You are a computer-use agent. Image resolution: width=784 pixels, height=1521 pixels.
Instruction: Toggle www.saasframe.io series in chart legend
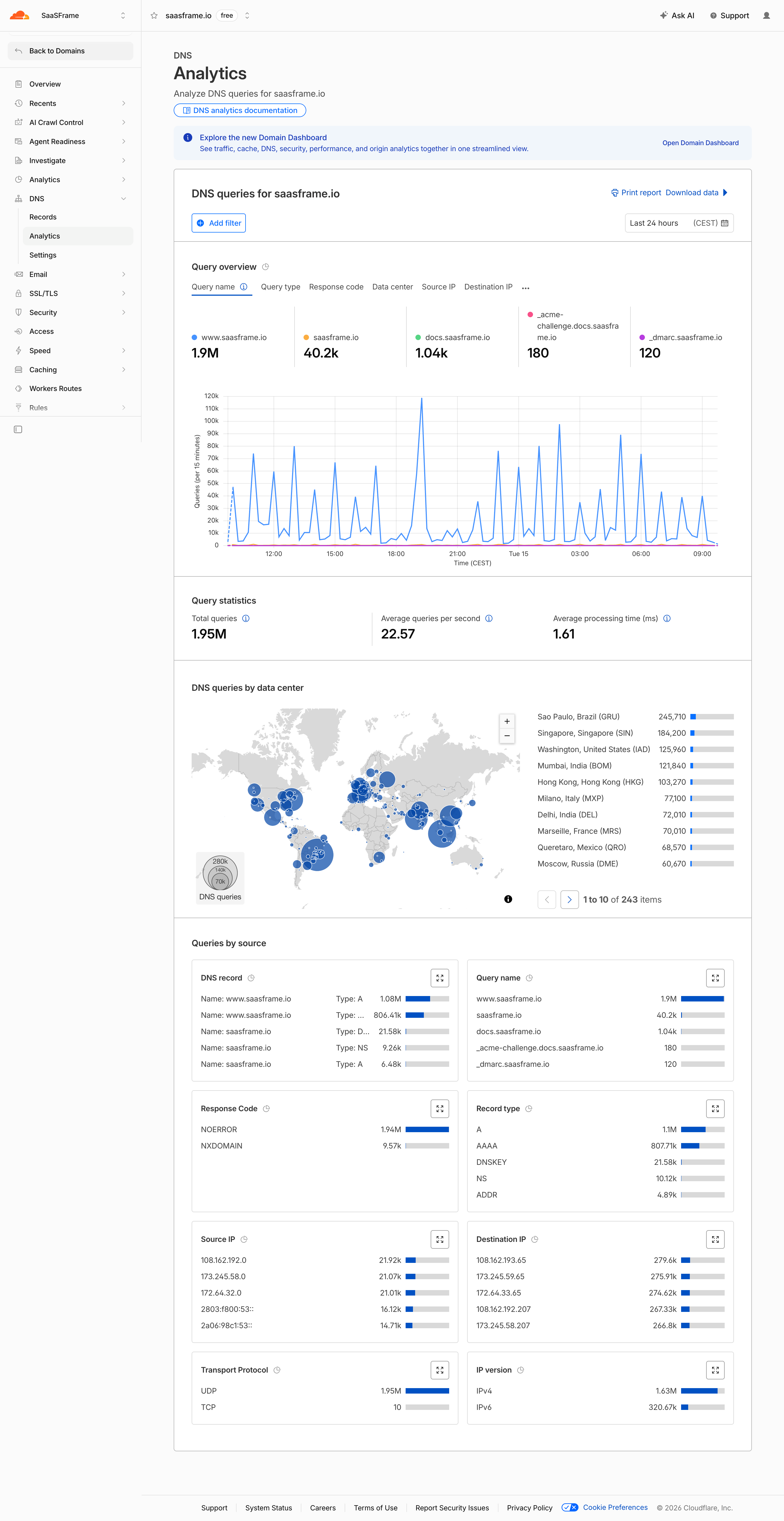(x=229, y=338)
